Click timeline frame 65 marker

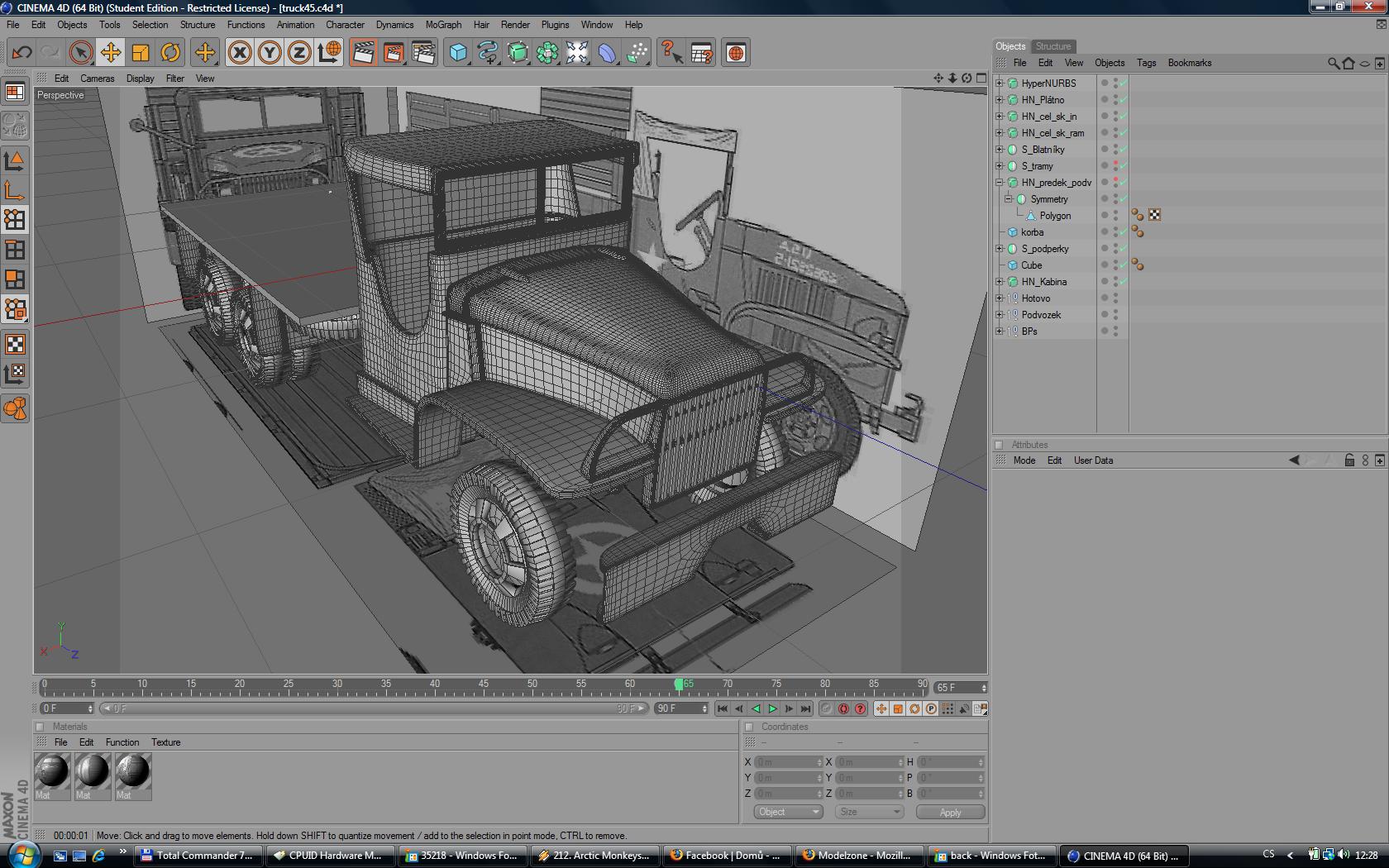point(680,684)
